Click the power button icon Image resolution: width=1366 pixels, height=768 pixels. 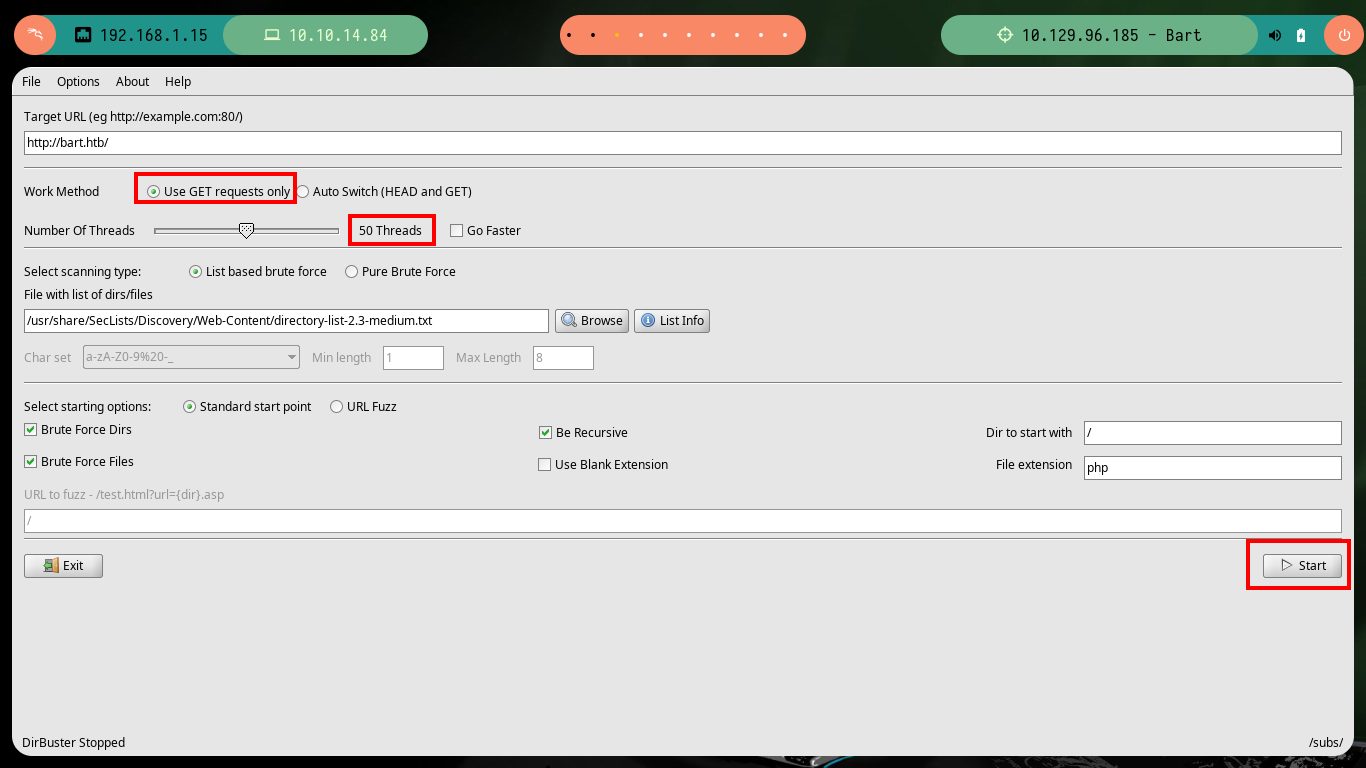tap(1343, 35)
